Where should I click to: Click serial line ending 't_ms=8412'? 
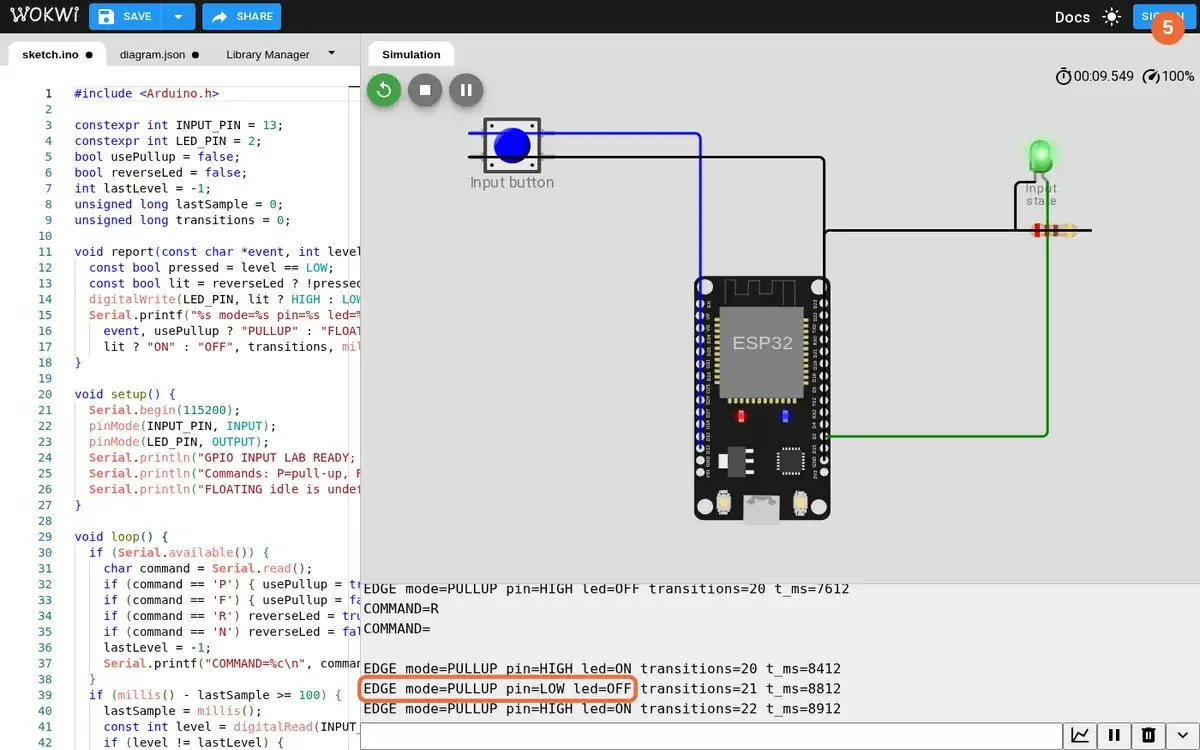click(x=602, y=669)
